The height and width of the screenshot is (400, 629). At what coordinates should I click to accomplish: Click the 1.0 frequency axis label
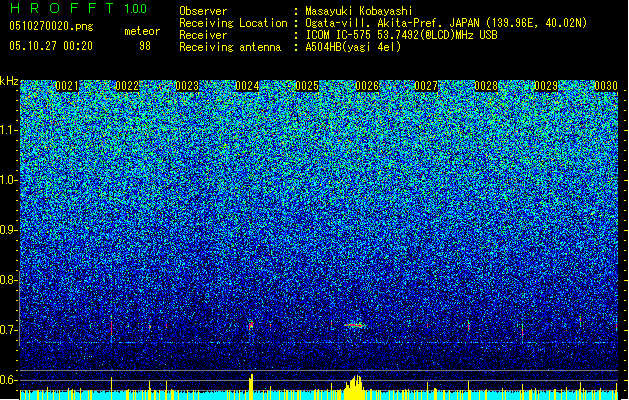[x=8, y=180]
